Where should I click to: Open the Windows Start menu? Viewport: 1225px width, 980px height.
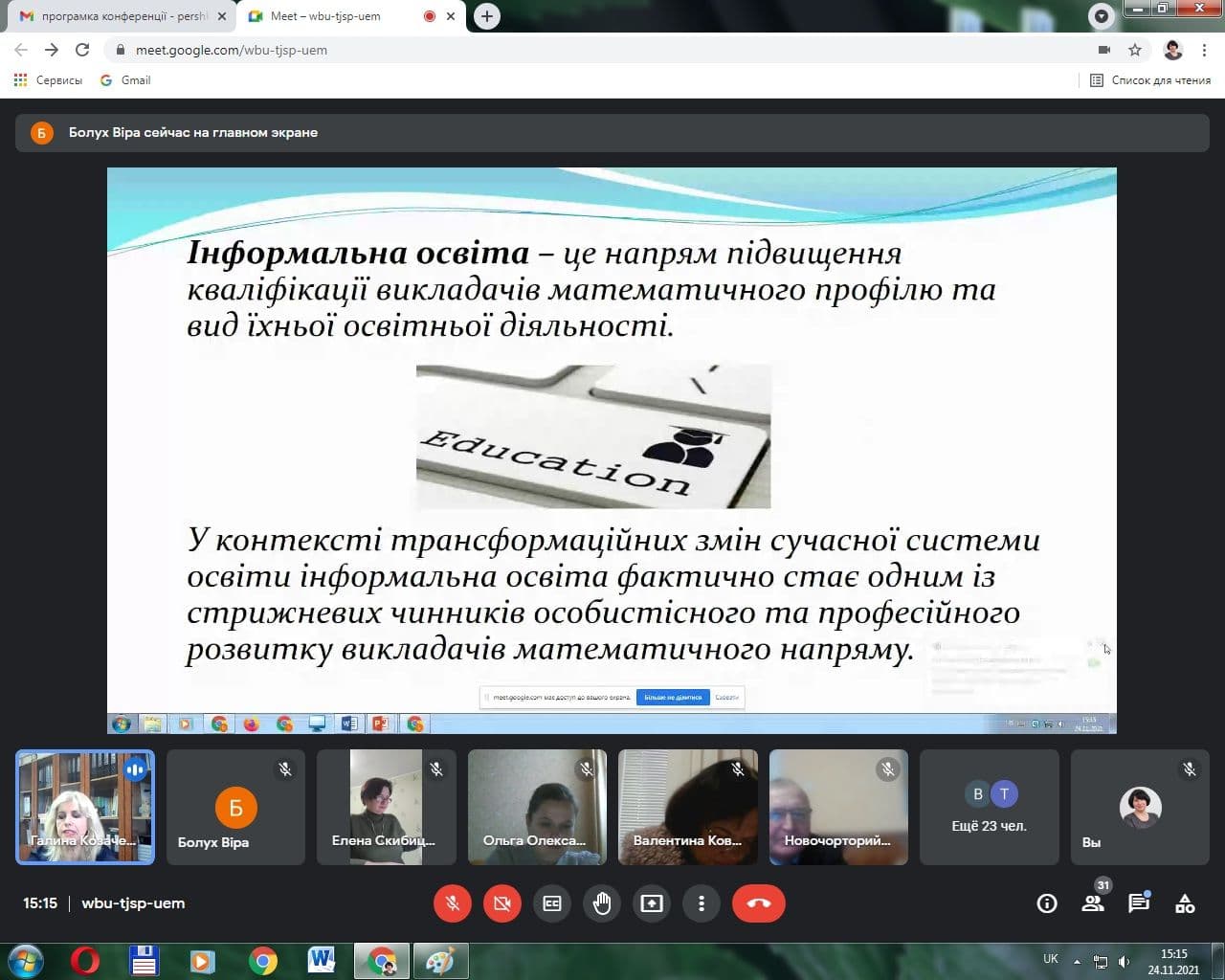click(26, 960)
